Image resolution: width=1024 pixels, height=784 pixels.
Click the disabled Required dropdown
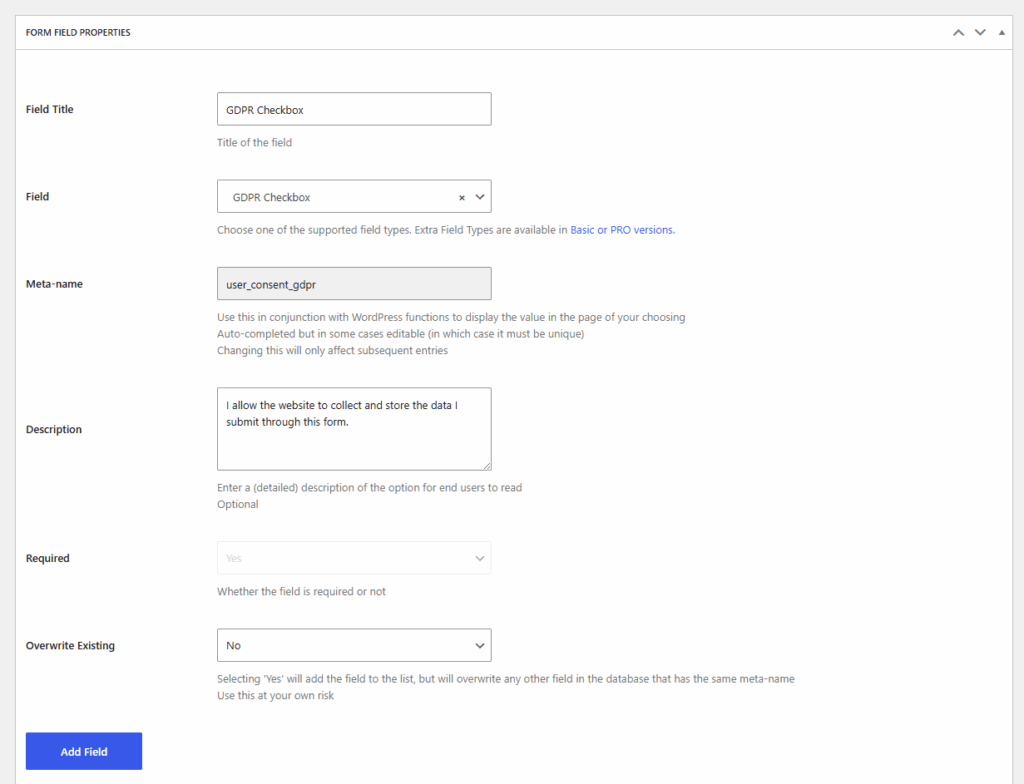click(354, 557)
